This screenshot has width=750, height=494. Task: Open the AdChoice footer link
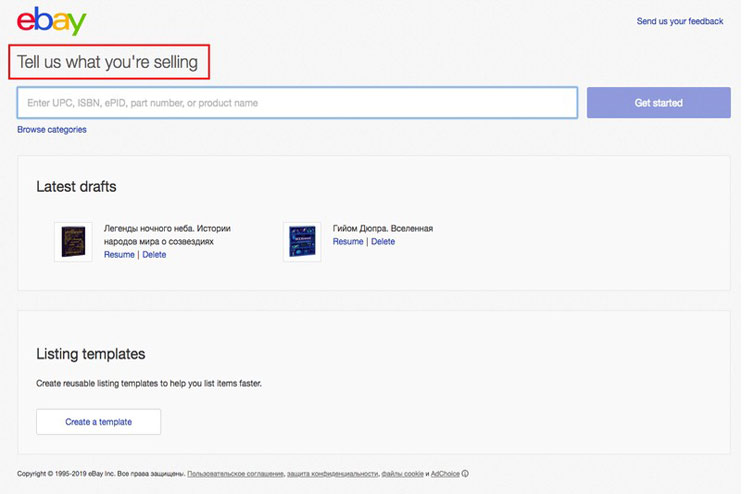[445, 474]
